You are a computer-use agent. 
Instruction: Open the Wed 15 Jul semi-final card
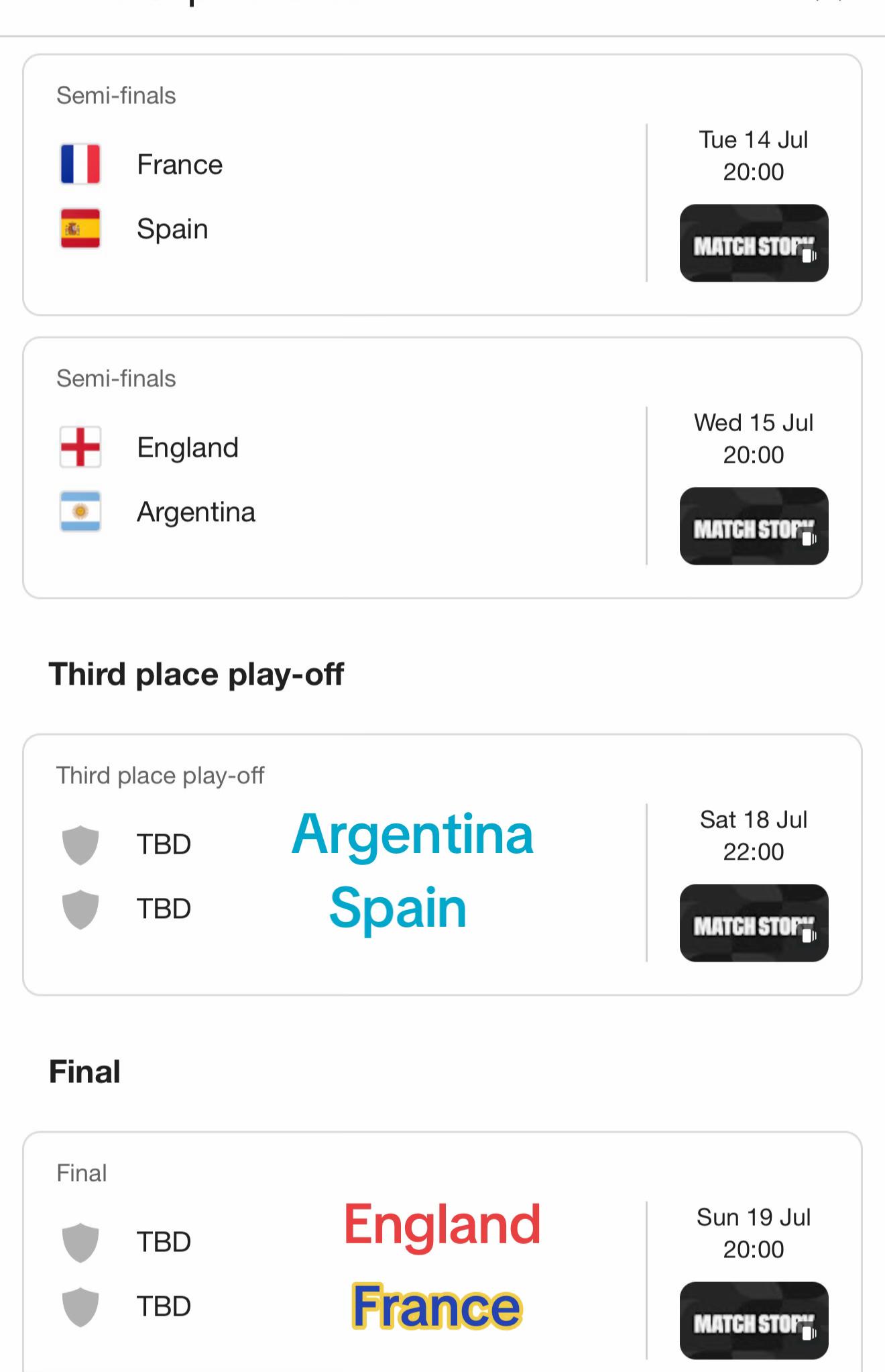(442, 468)
